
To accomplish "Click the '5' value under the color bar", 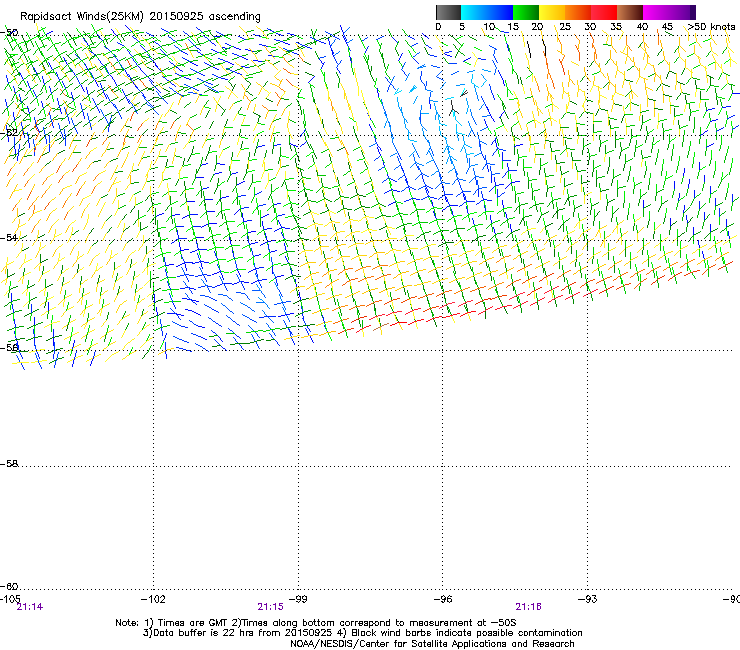I will click(x=462, y=27).
